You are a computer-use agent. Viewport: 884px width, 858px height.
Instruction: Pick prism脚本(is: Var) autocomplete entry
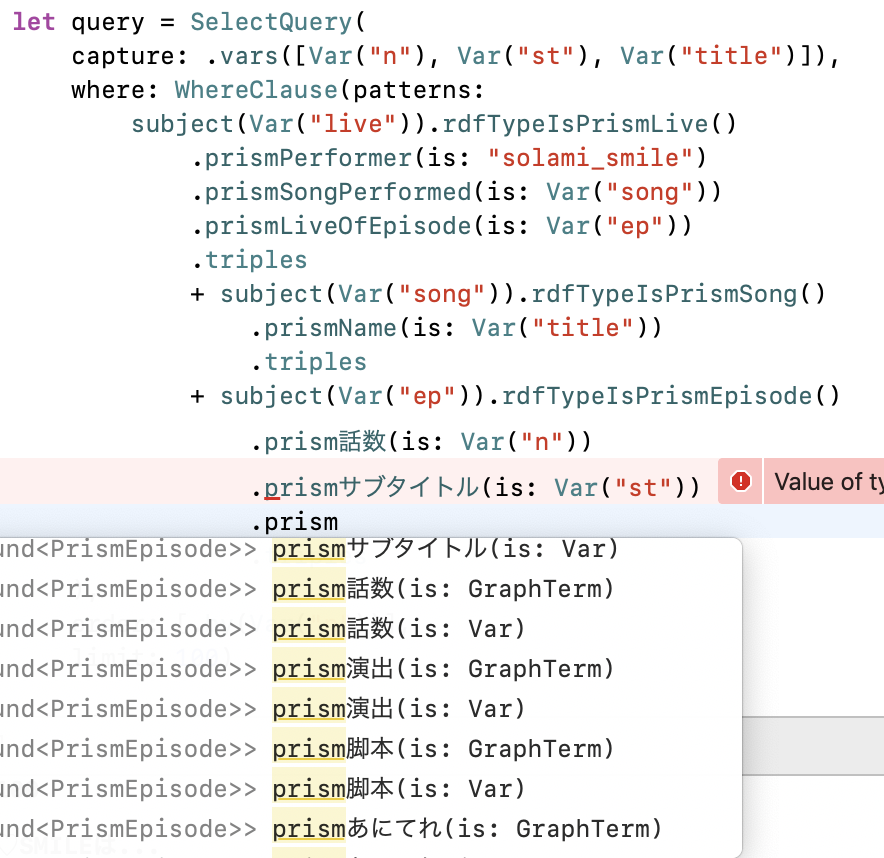click(398, 789)
